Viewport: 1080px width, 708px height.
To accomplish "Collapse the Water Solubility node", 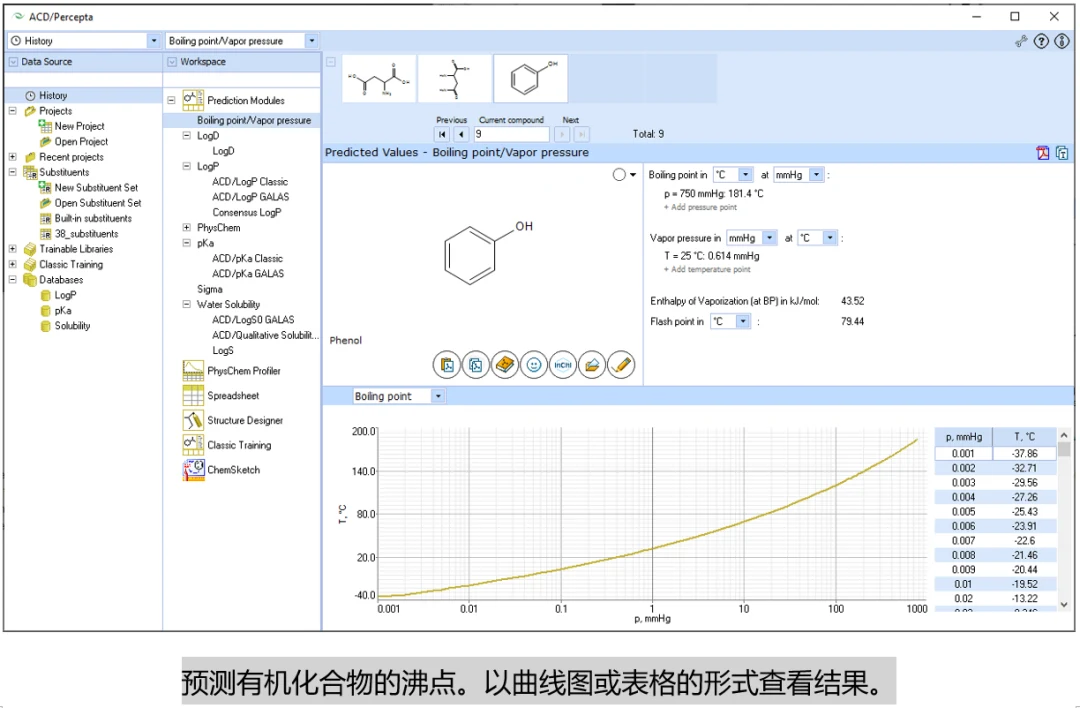I will 187,304.
